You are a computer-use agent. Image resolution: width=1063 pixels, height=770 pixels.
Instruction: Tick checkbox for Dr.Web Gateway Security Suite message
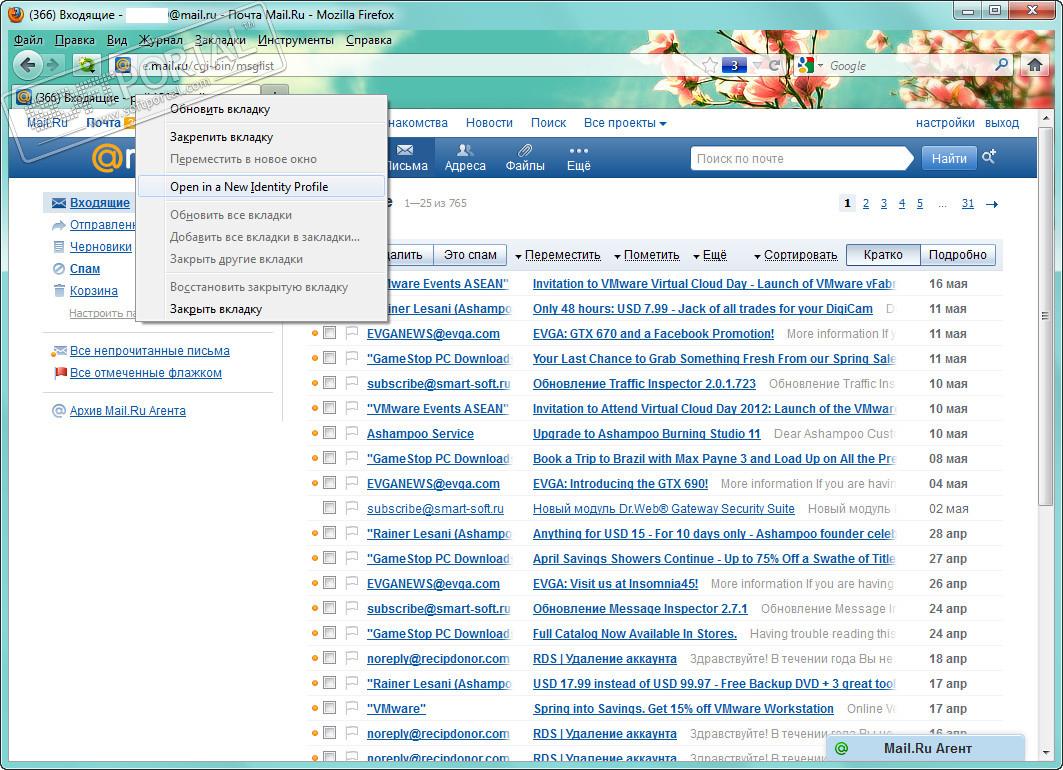[x=329, y=508]
